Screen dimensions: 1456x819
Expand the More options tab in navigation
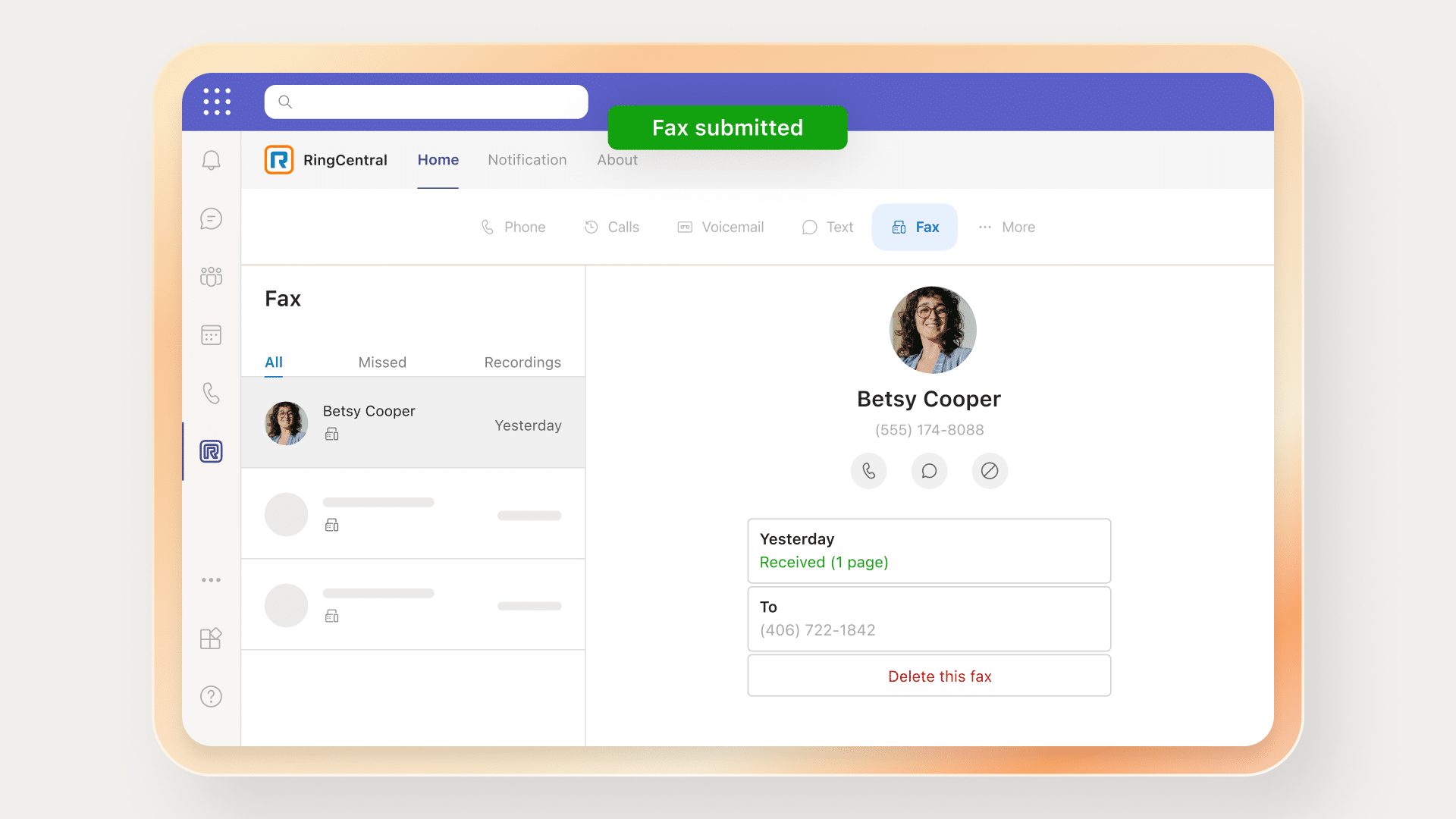1007,227
